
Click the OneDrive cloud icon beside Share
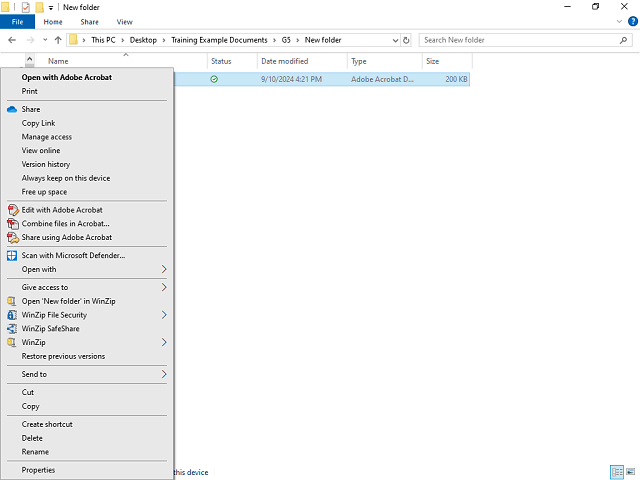12,109
